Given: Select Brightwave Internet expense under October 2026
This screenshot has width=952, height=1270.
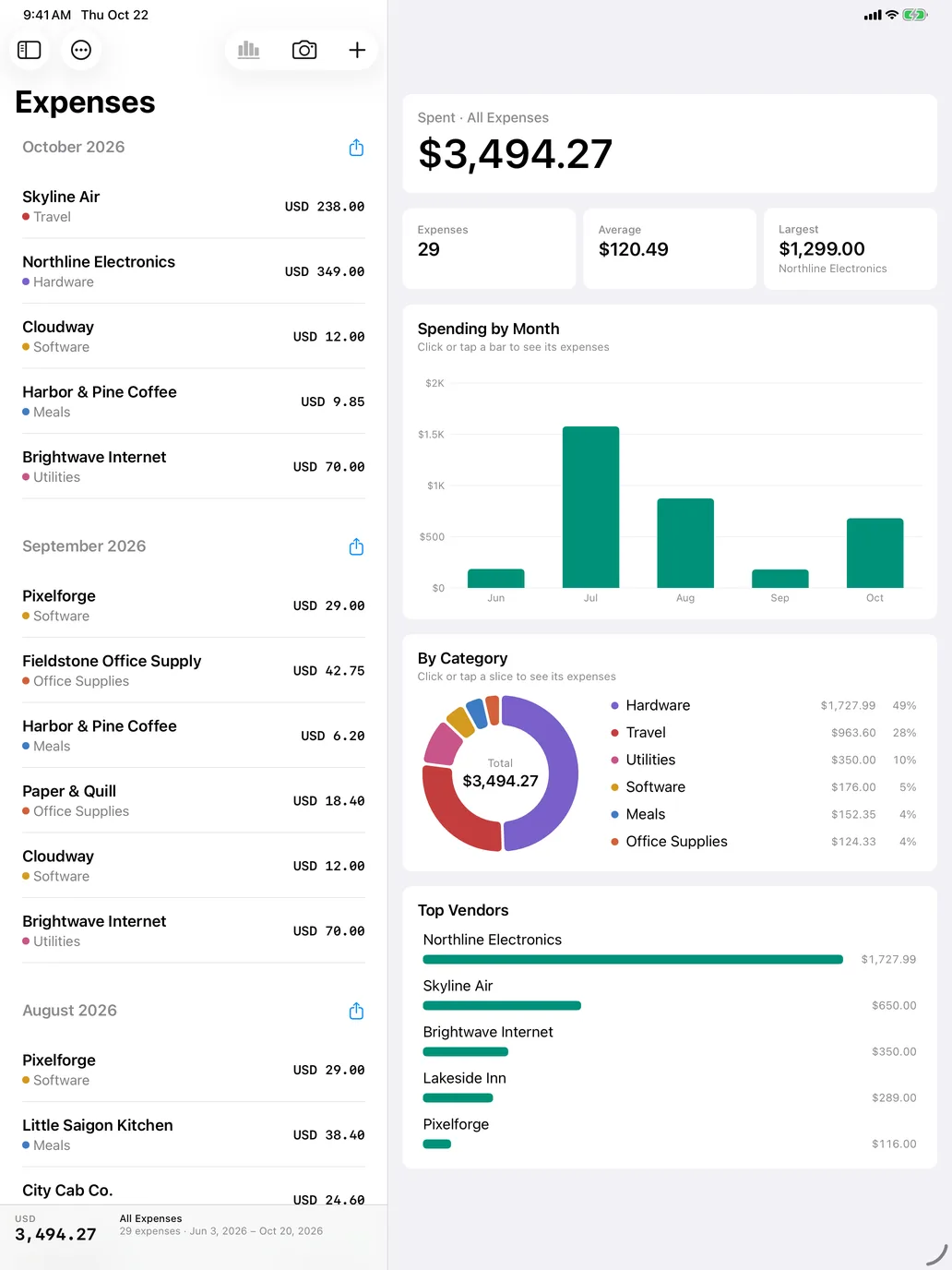Looking at the screenshot, I should [x=194, y=466].
